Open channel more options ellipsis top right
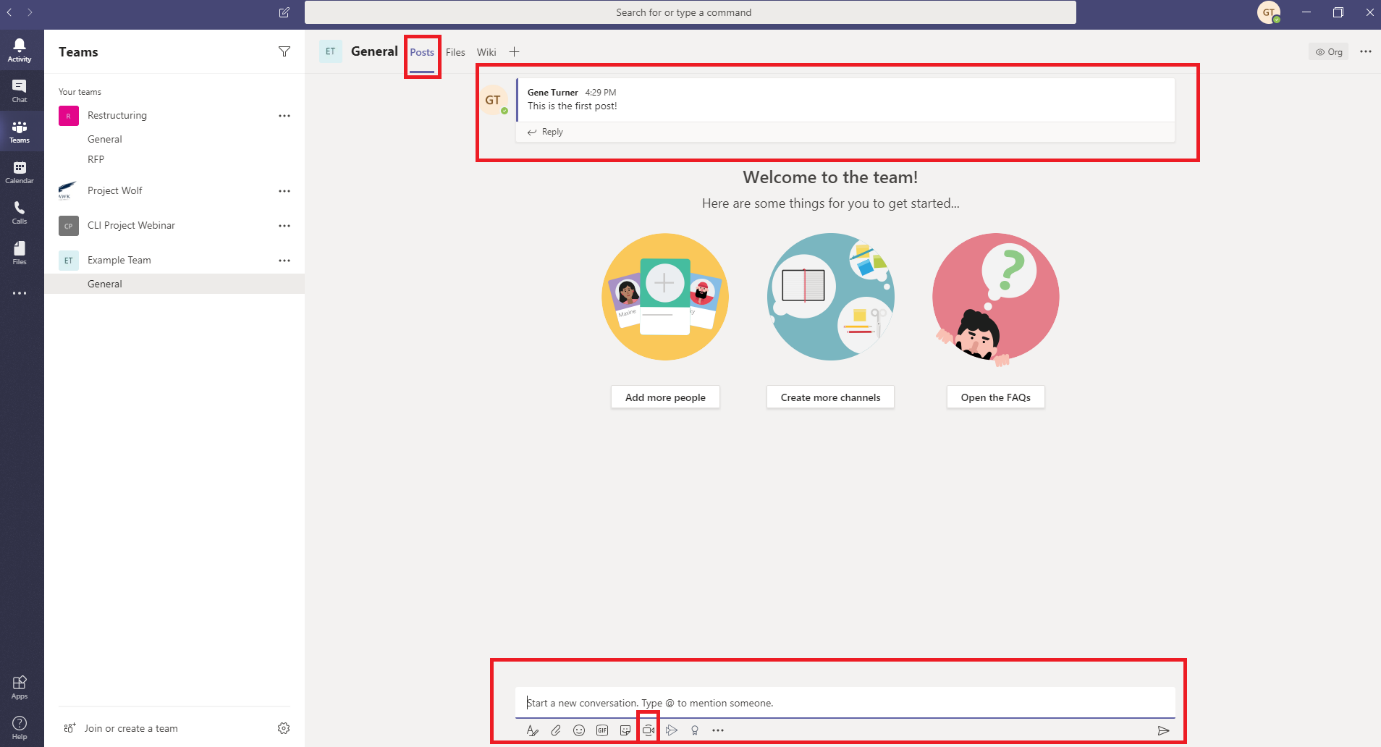This screenshot has width=1381, height=747. pos(1365,52)
